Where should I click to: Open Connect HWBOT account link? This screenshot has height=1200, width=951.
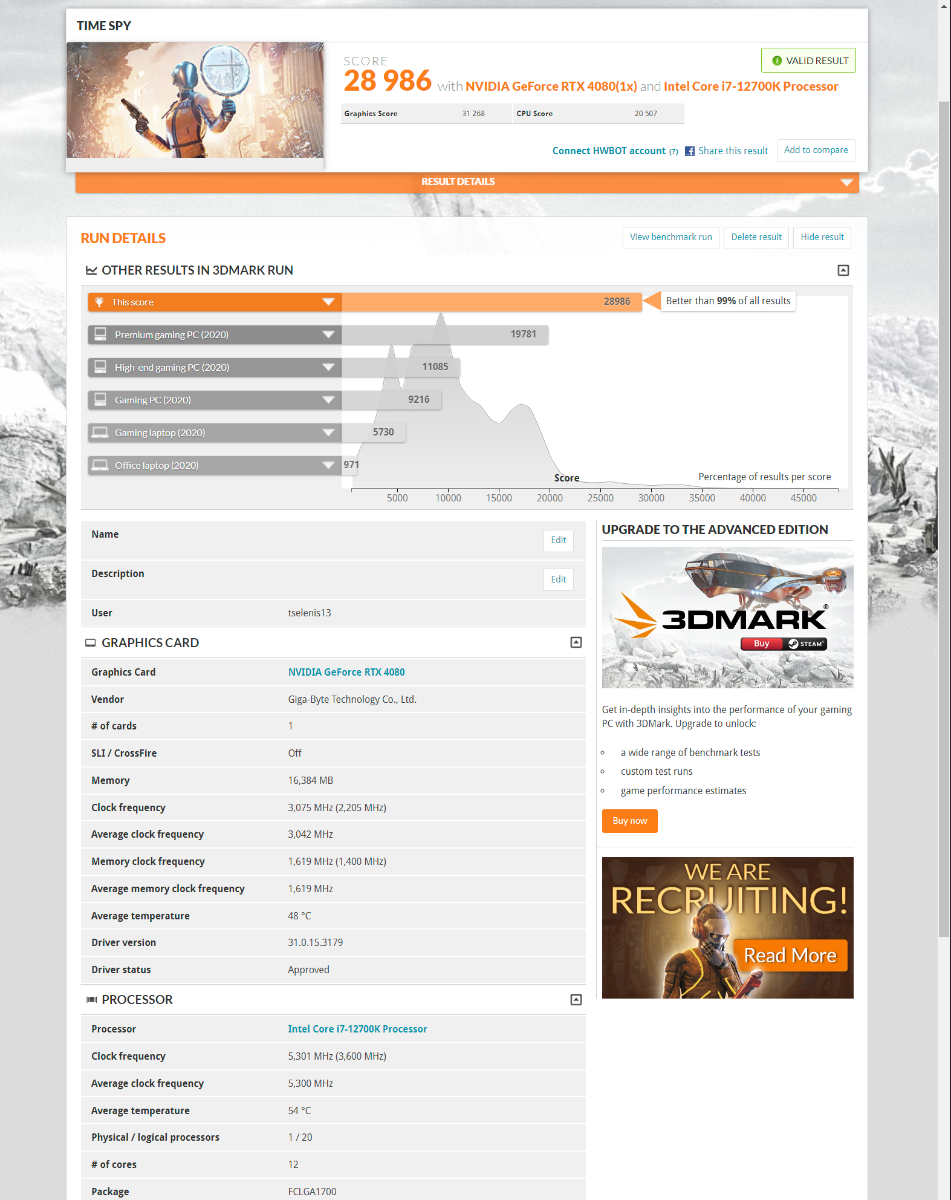pos(609,151)
